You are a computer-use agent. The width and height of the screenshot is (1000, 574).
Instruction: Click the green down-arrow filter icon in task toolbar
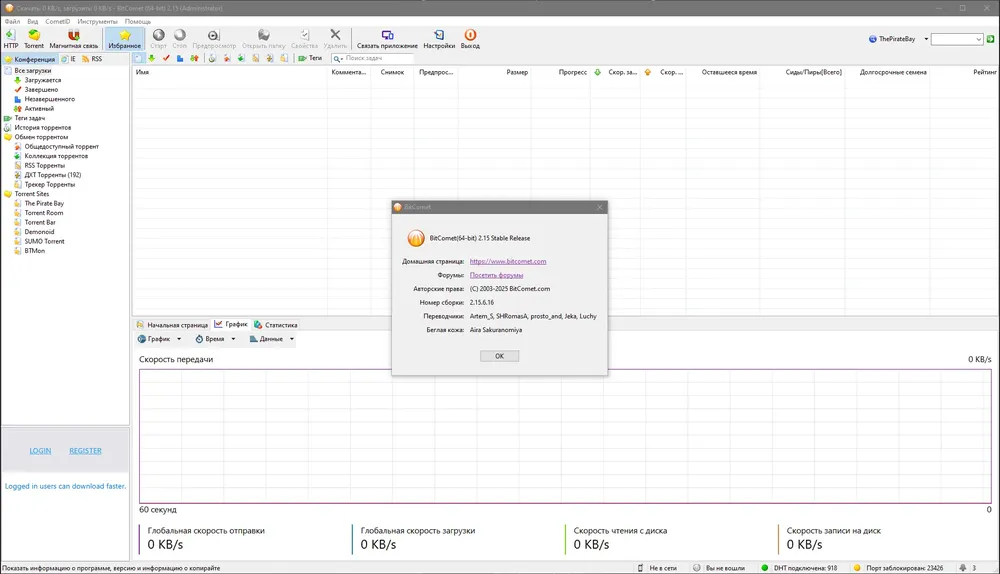tap(152, 58)
